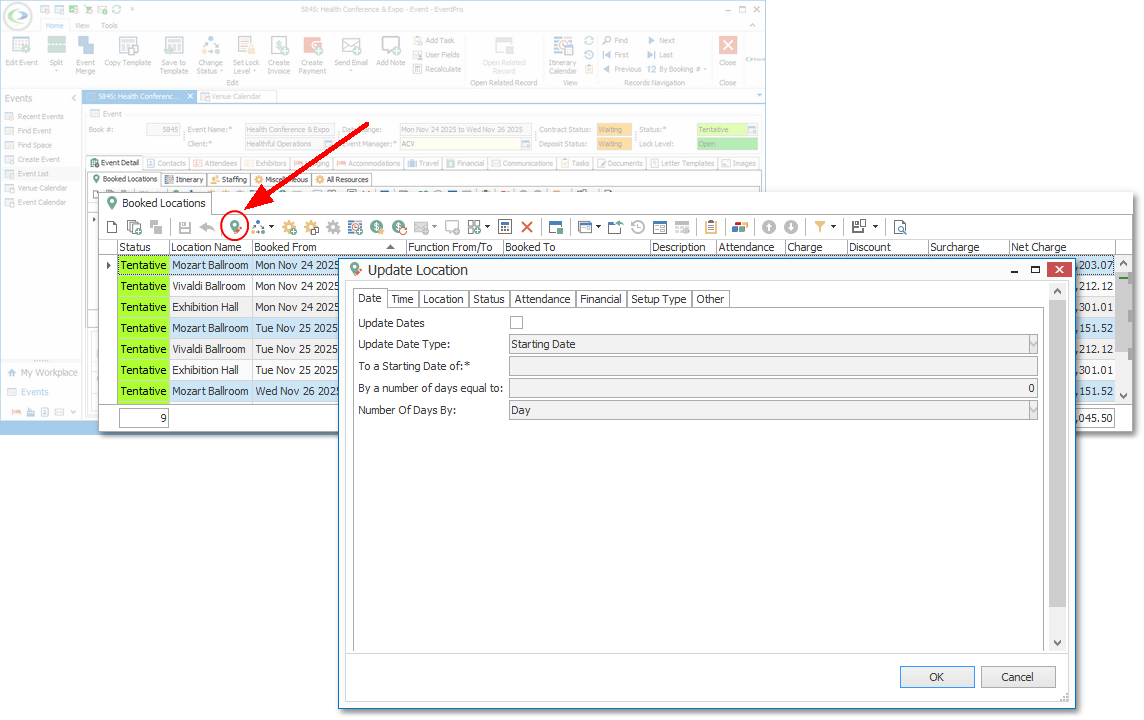This screenshot has height=720, width=1144.
Task: Open the Number Of Days By dropdown
Action: pyautogui.click(x=1033, y=410)
